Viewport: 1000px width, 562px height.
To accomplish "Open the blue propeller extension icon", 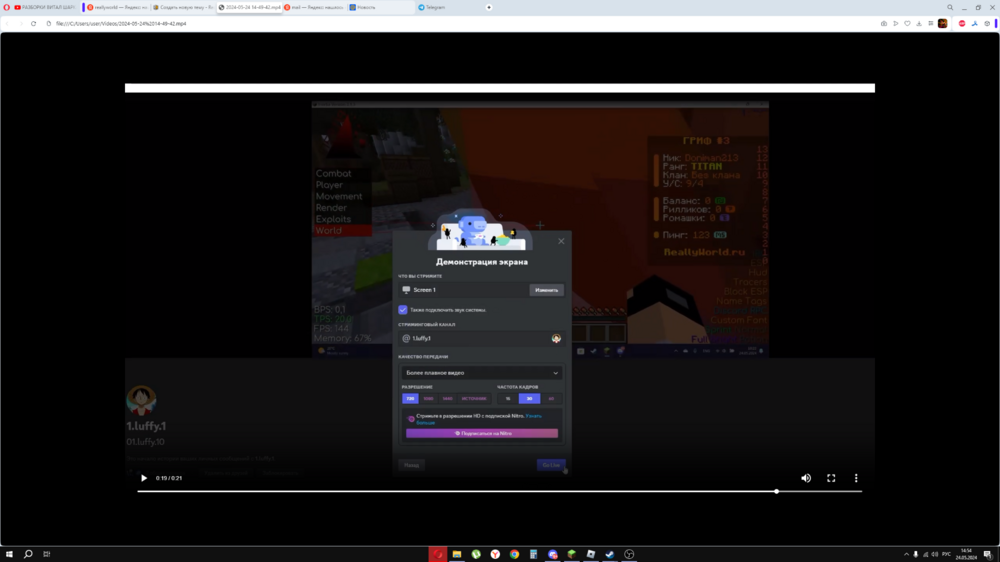I will tap(974, 24).
